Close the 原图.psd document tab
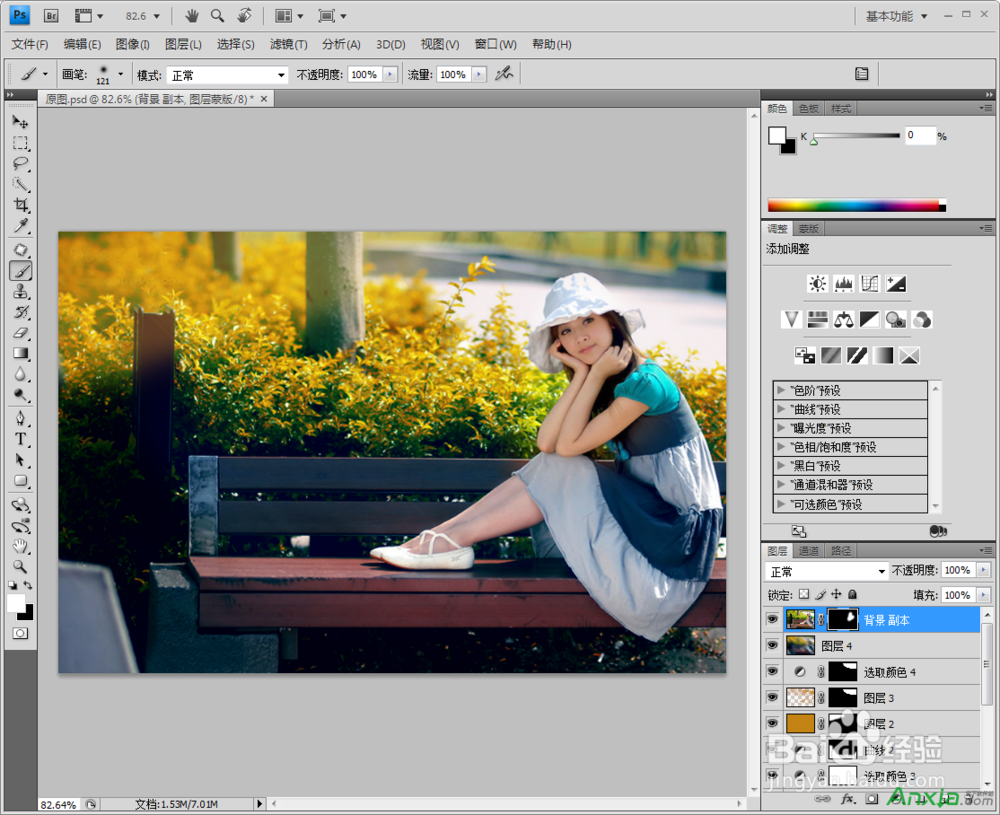 (x=263, y=99)
